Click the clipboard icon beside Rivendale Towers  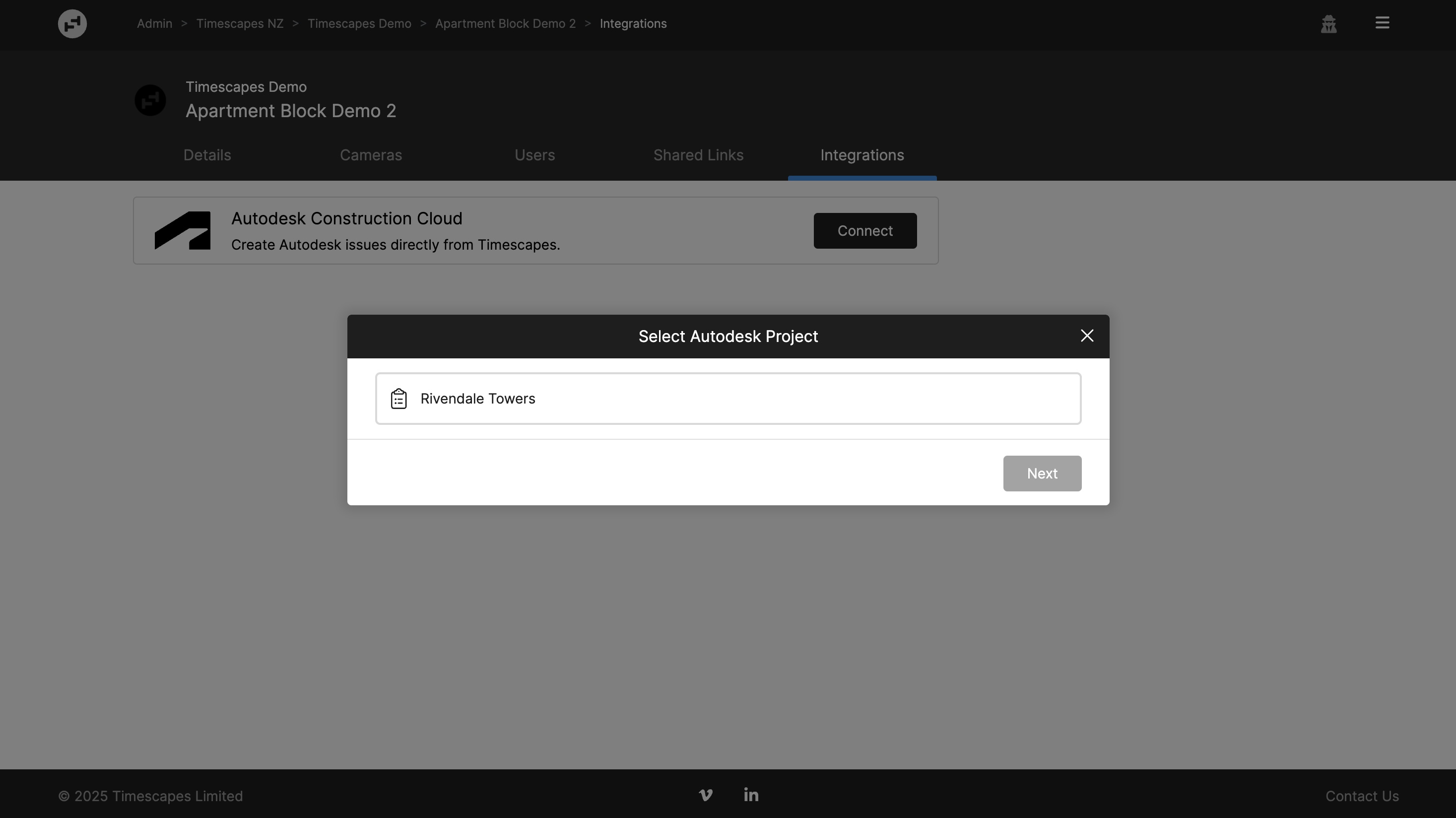398,399
